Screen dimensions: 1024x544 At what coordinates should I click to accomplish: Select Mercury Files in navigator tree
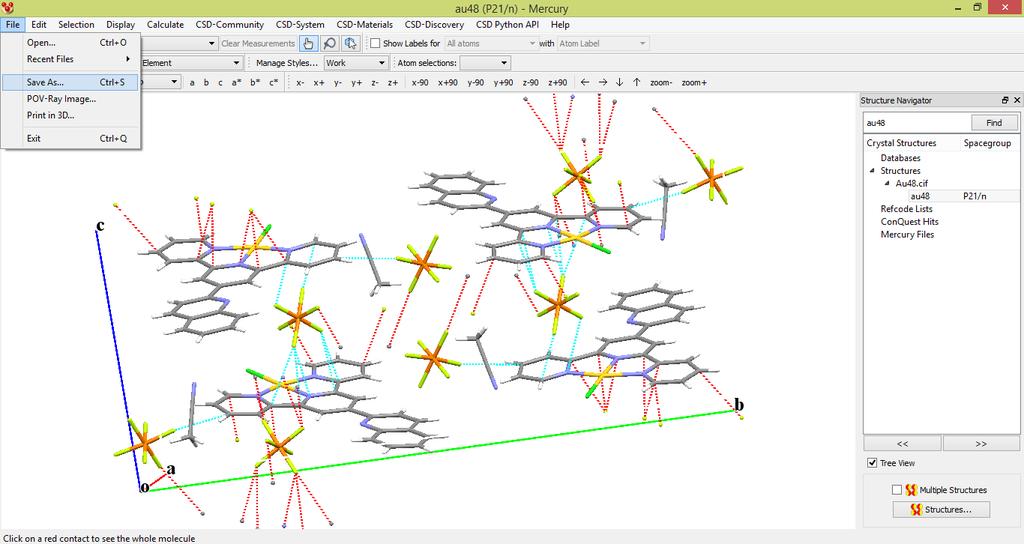(x=907, y=234)
